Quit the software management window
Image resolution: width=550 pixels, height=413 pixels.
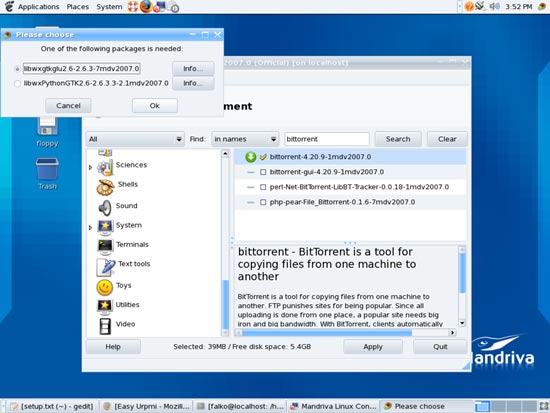pos(440,347)
